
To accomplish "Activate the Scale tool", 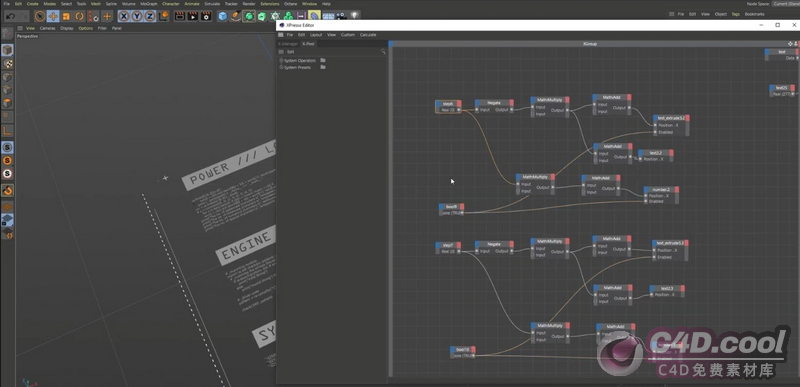I will (x=66, y=16).
